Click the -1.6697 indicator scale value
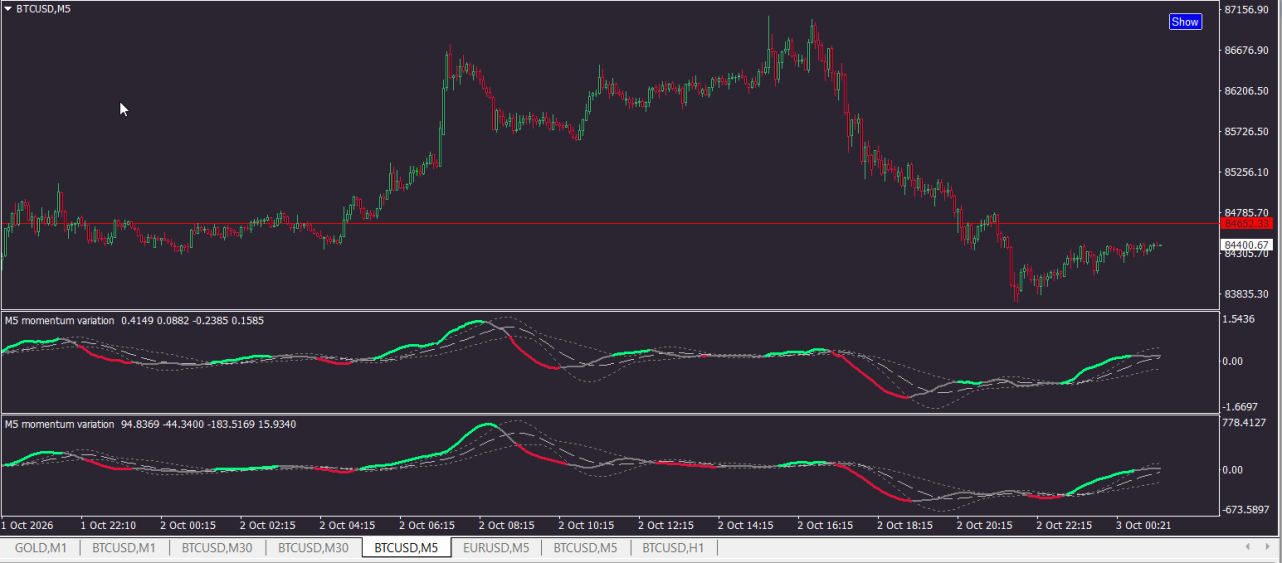This screenshot has height=563, width=1282. [x=1242, y=407]
